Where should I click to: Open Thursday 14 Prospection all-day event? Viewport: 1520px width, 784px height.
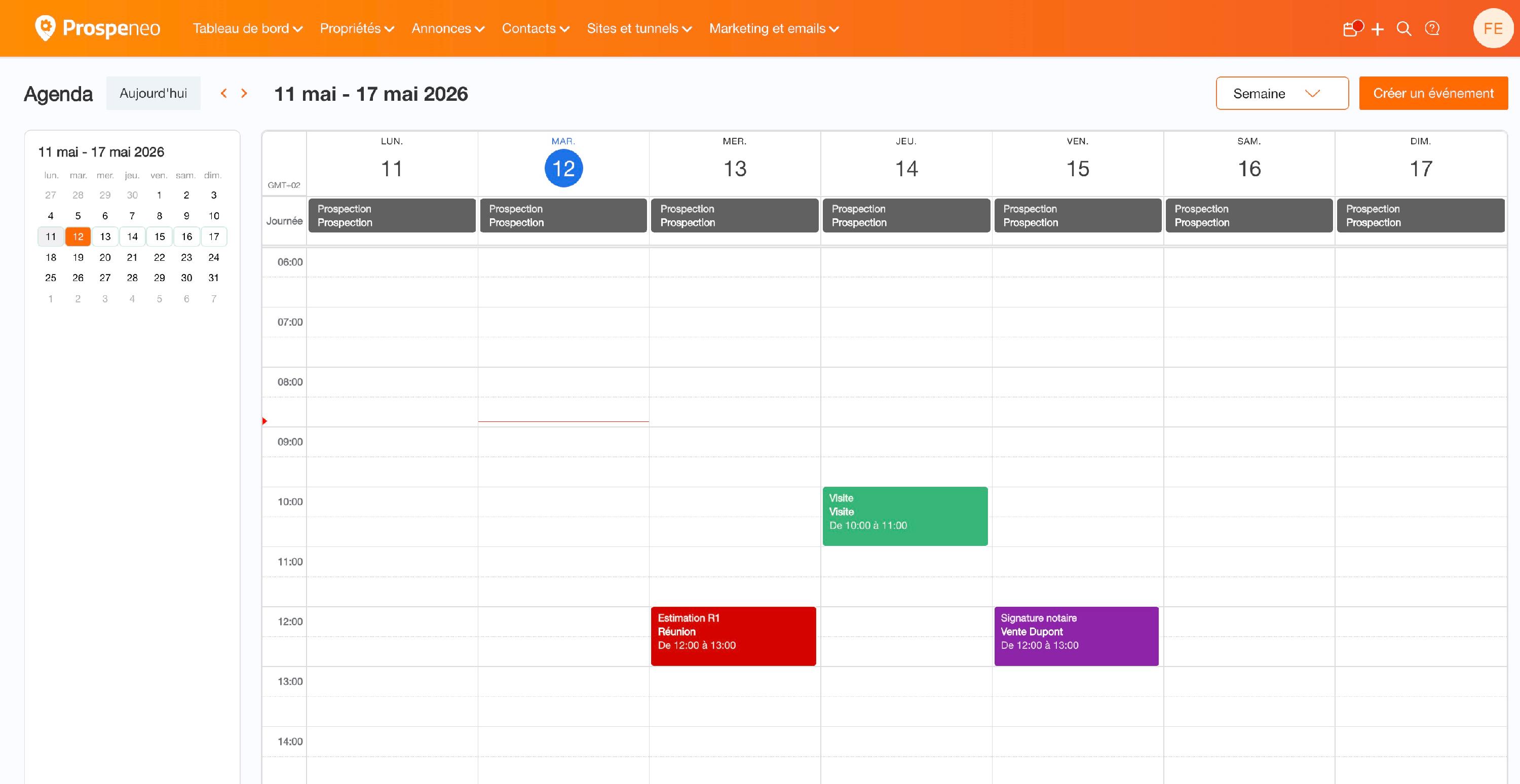click(x=906, y=215)
